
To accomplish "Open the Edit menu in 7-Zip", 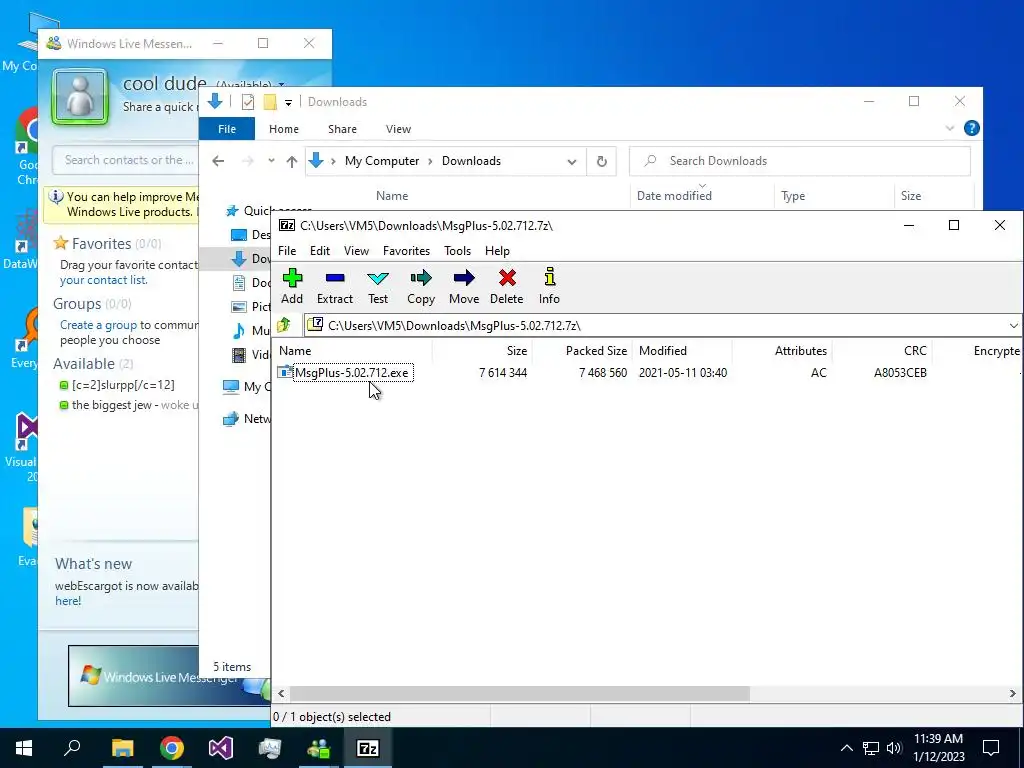I will (x=319, y=251).
